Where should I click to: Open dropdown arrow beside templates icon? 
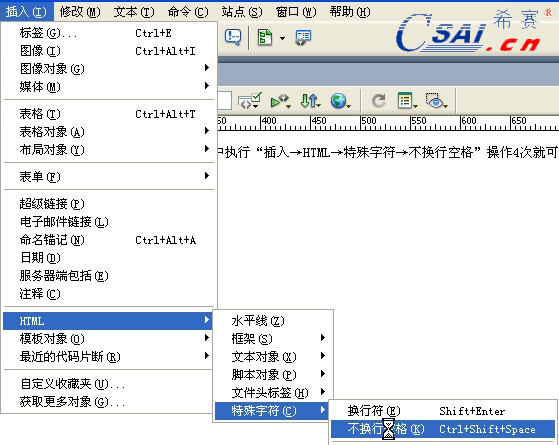pos(282,38)
